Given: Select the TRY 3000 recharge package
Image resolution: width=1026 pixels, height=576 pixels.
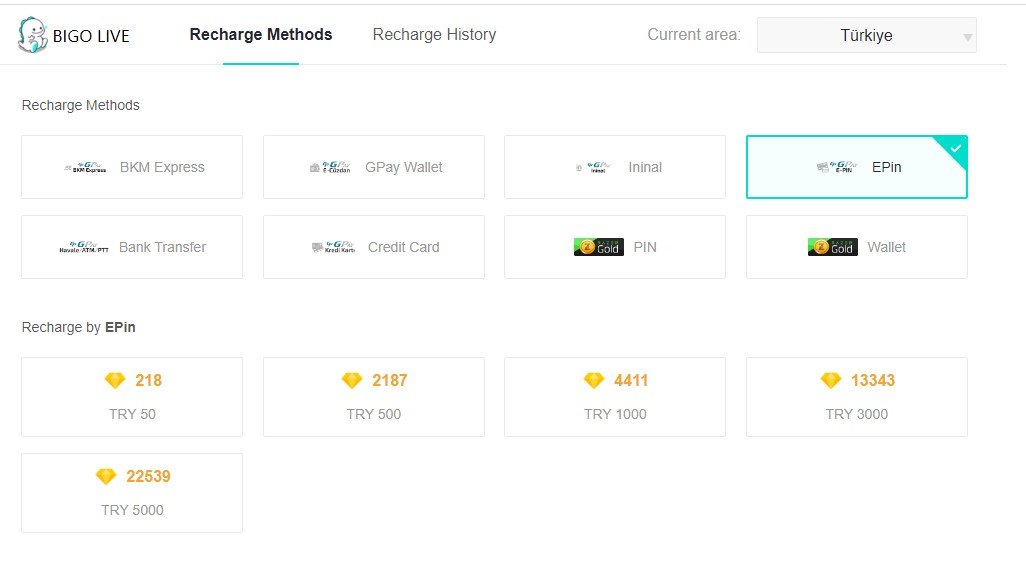Looking at the screenshot, I should pyautogui.click(x=857, y=397).
